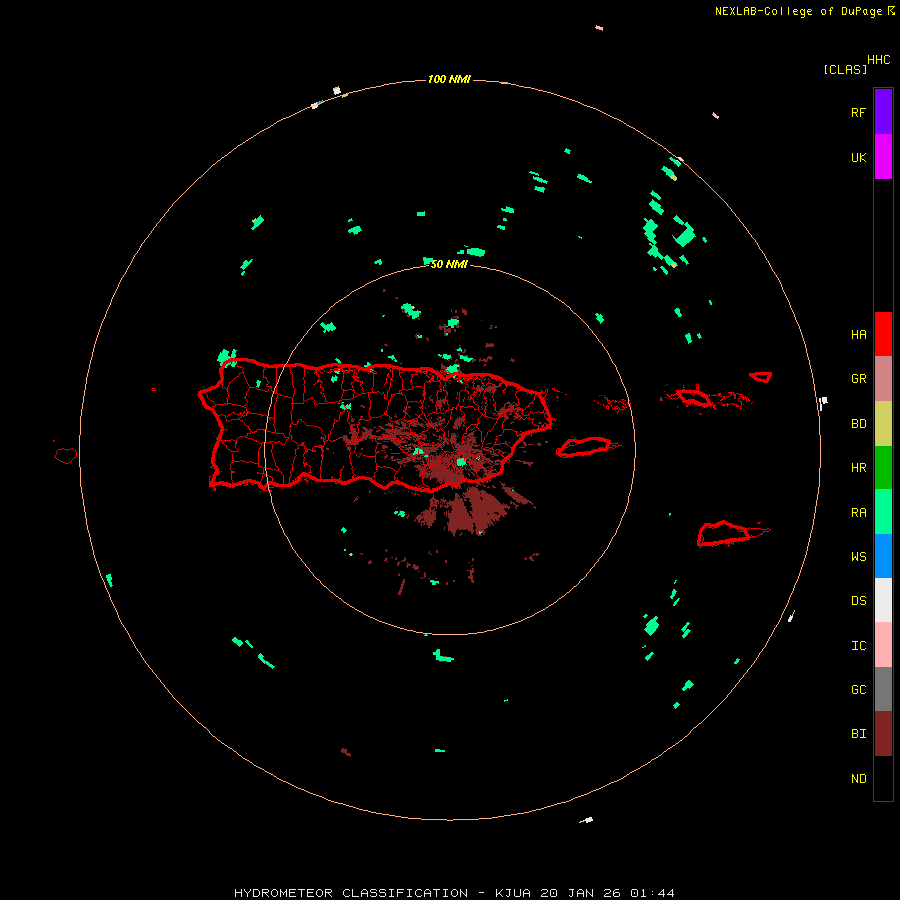The image size is (900, 900).
Task: Click the HR legend label
Action: click(x=858, y=468)
